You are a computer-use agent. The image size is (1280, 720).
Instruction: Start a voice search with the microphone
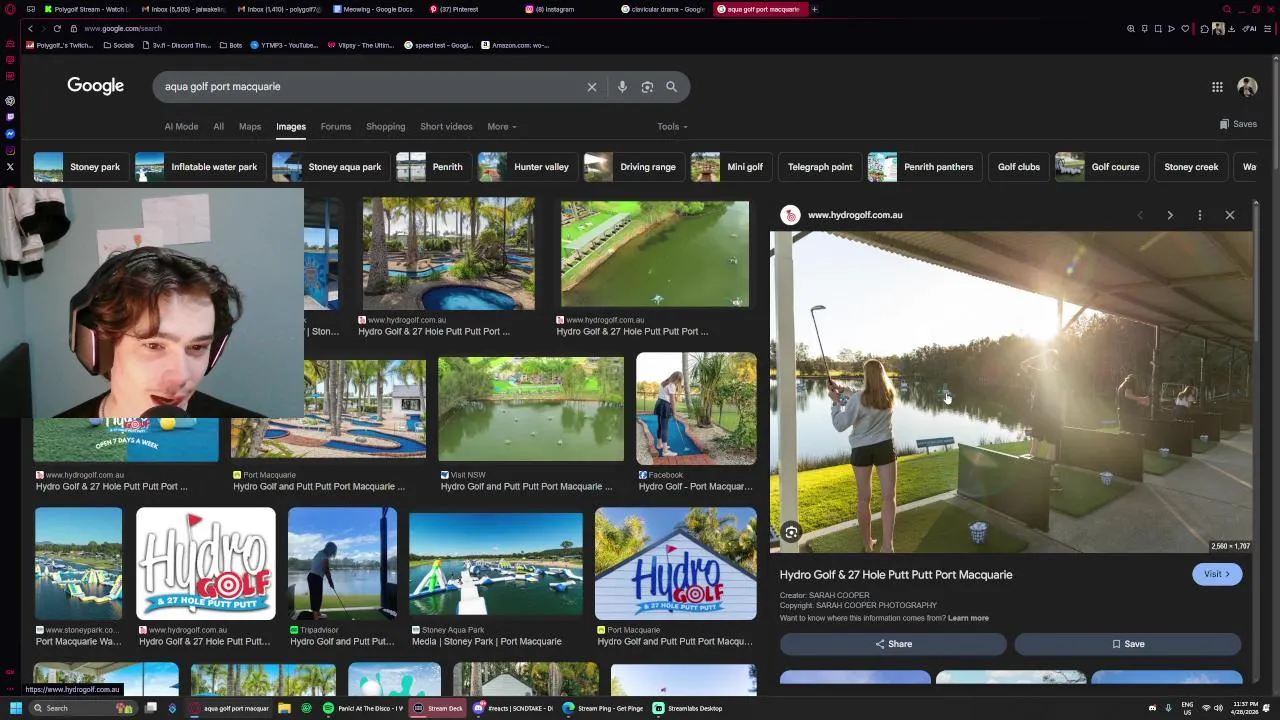(622, 87)
